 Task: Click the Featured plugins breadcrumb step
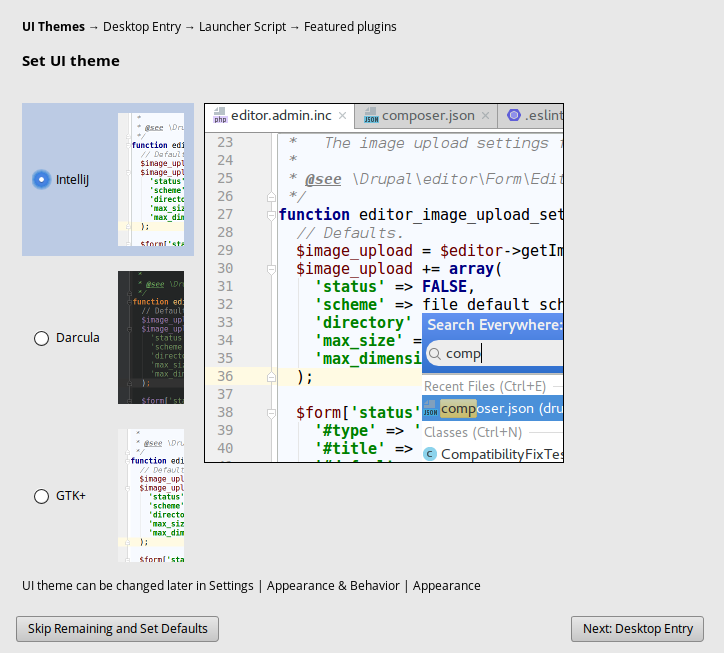[350, 27]
